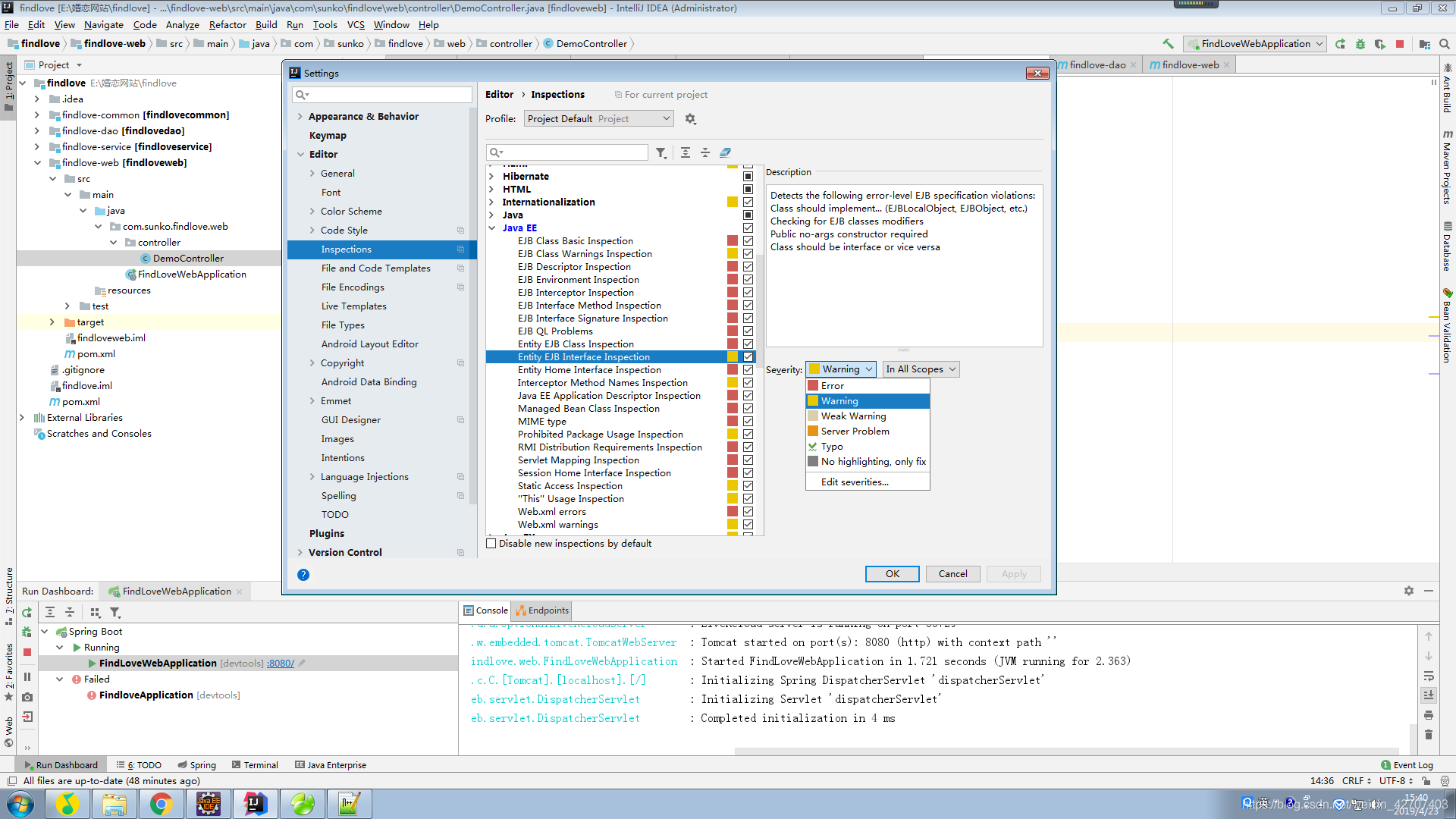Open FindLoveWebApplication run configuration dropdown

tap(1256, 44)
